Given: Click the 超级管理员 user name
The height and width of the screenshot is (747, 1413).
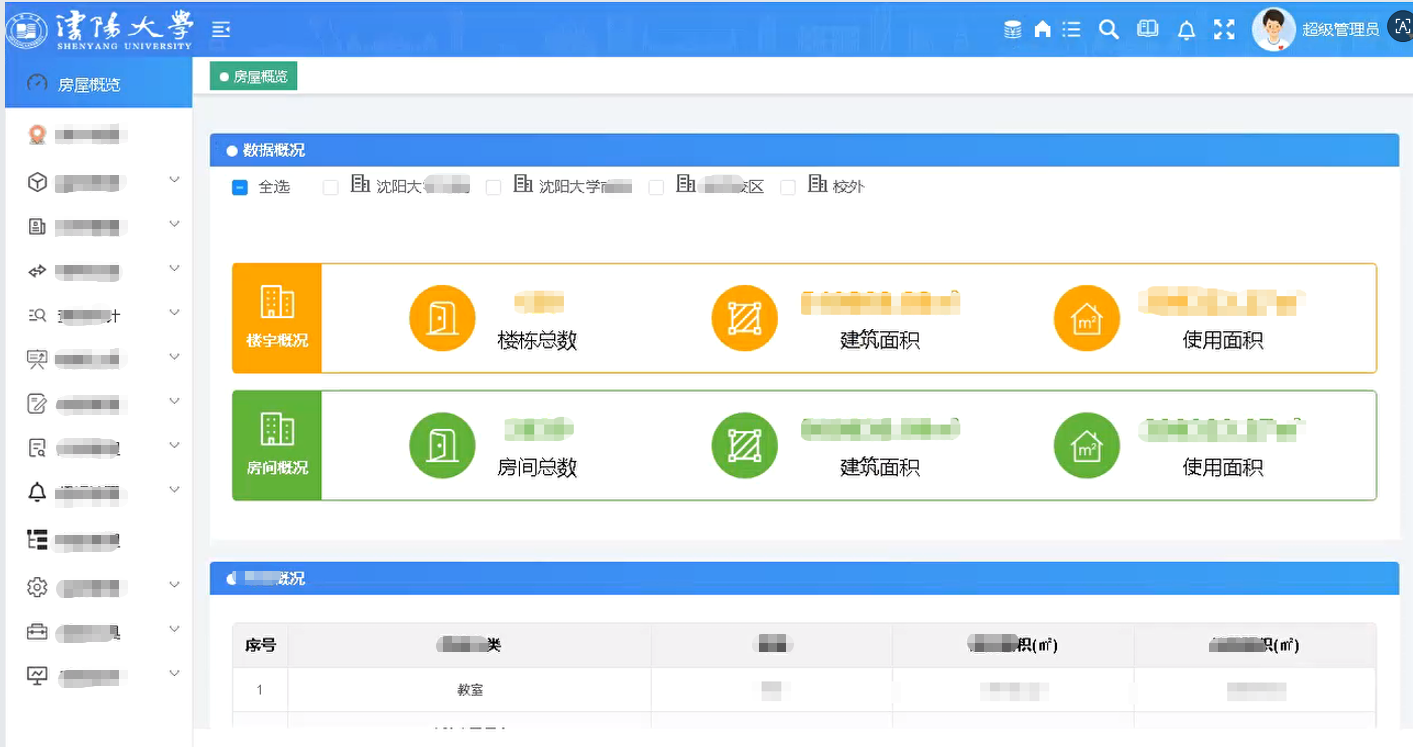Looking at the screenshot, I should (1340, 30).
